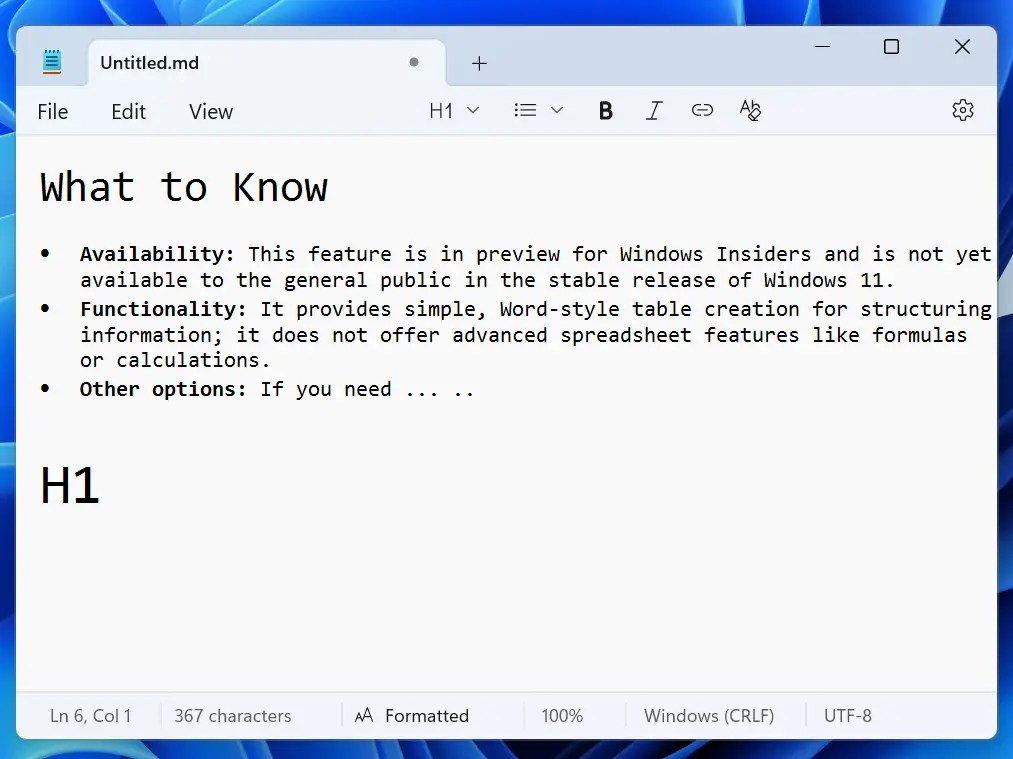This screenshot has width=1013, height=759.
Task: Click the Windows (CRLF) line ending indicator
Action: click(709, 716)
